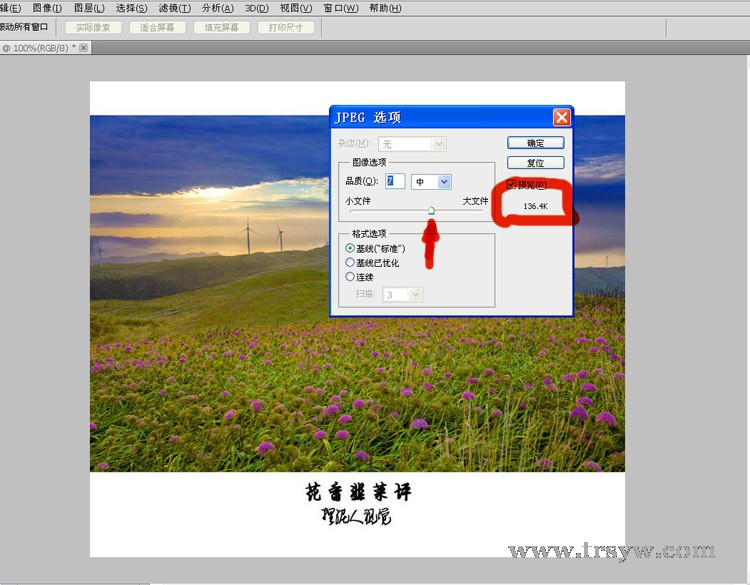Open the 图层 menu

point(90,8)
